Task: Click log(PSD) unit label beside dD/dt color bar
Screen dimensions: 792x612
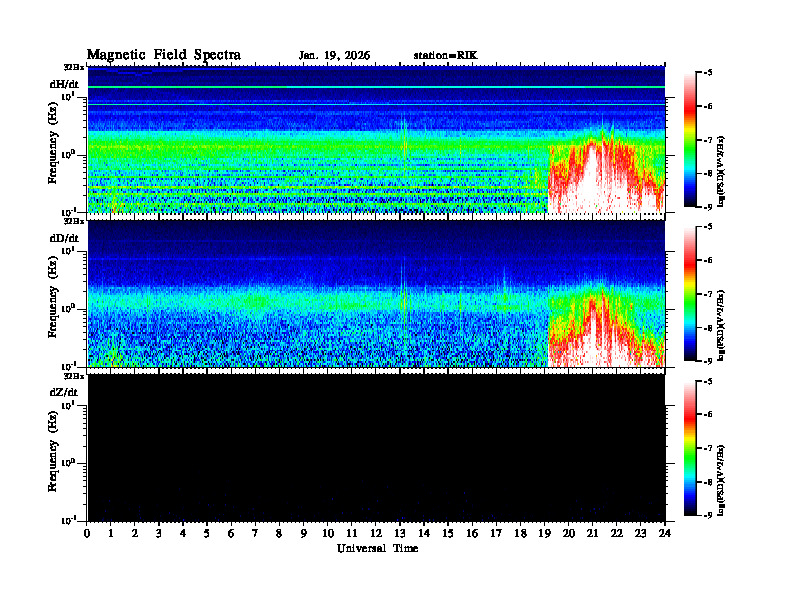Action: [x=721, y=325]
